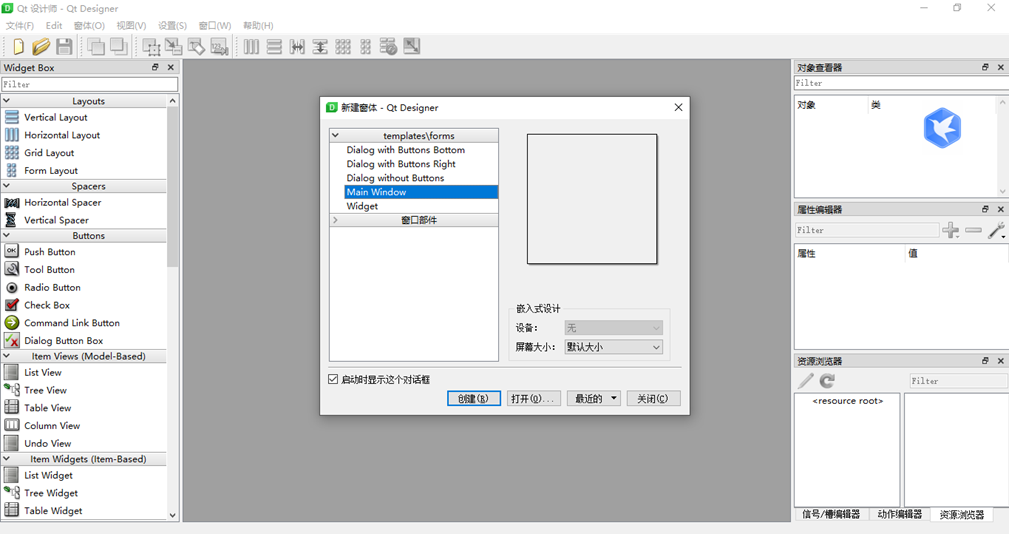Click the Save form floppy icon

click(64, 46)
